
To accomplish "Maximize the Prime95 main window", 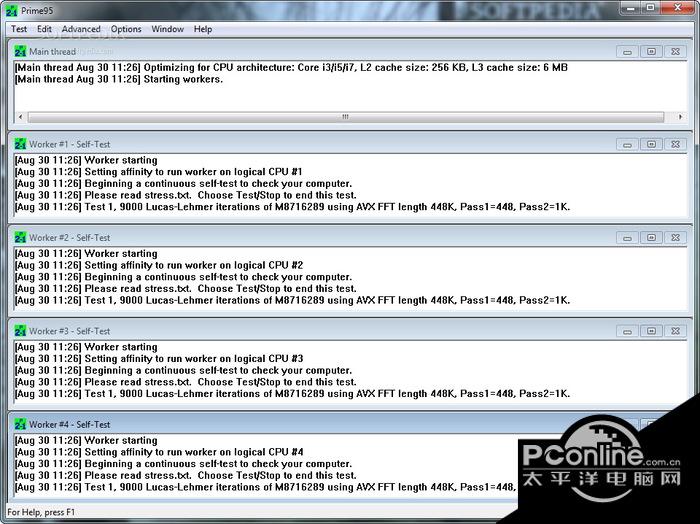I will (651, 8).
